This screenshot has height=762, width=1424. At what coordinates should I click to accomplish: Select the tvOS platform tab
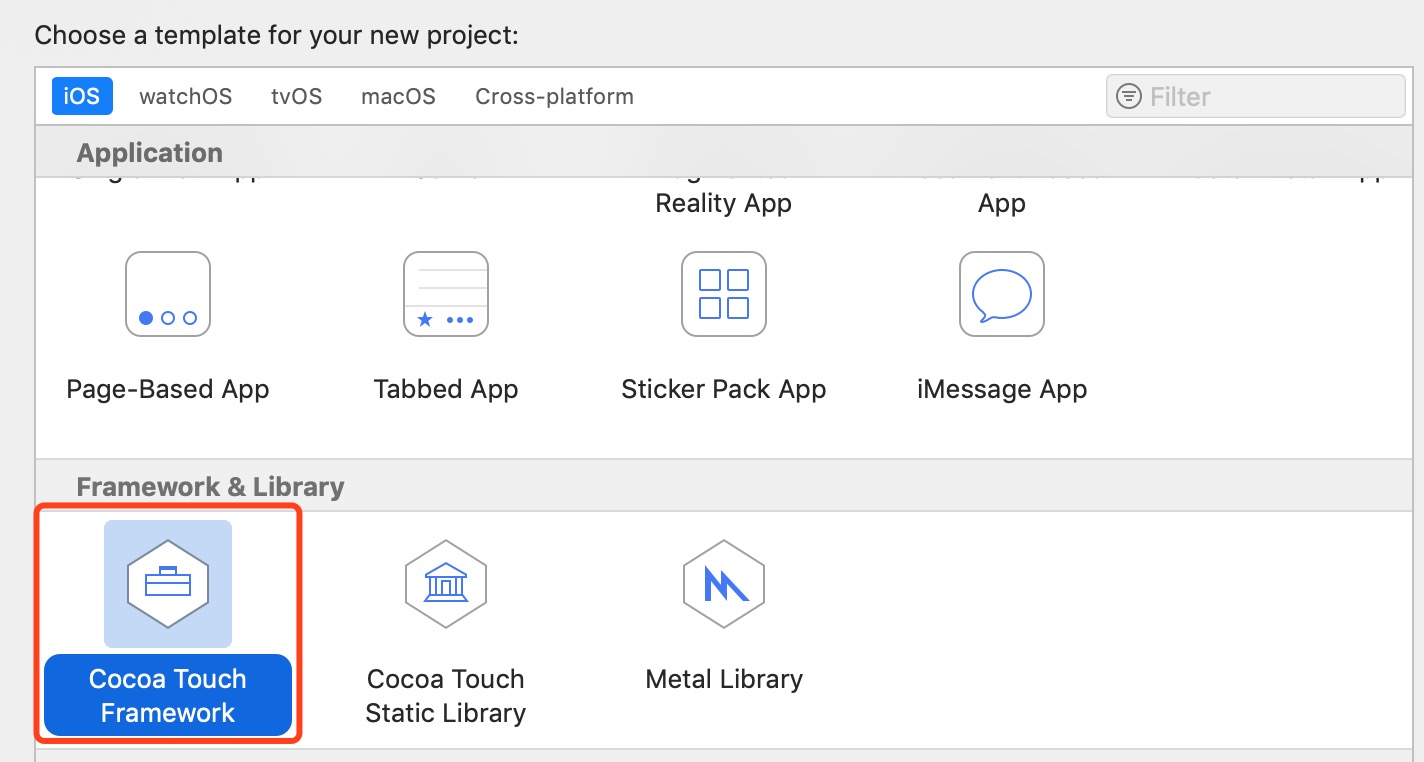[x=297, y=96]
